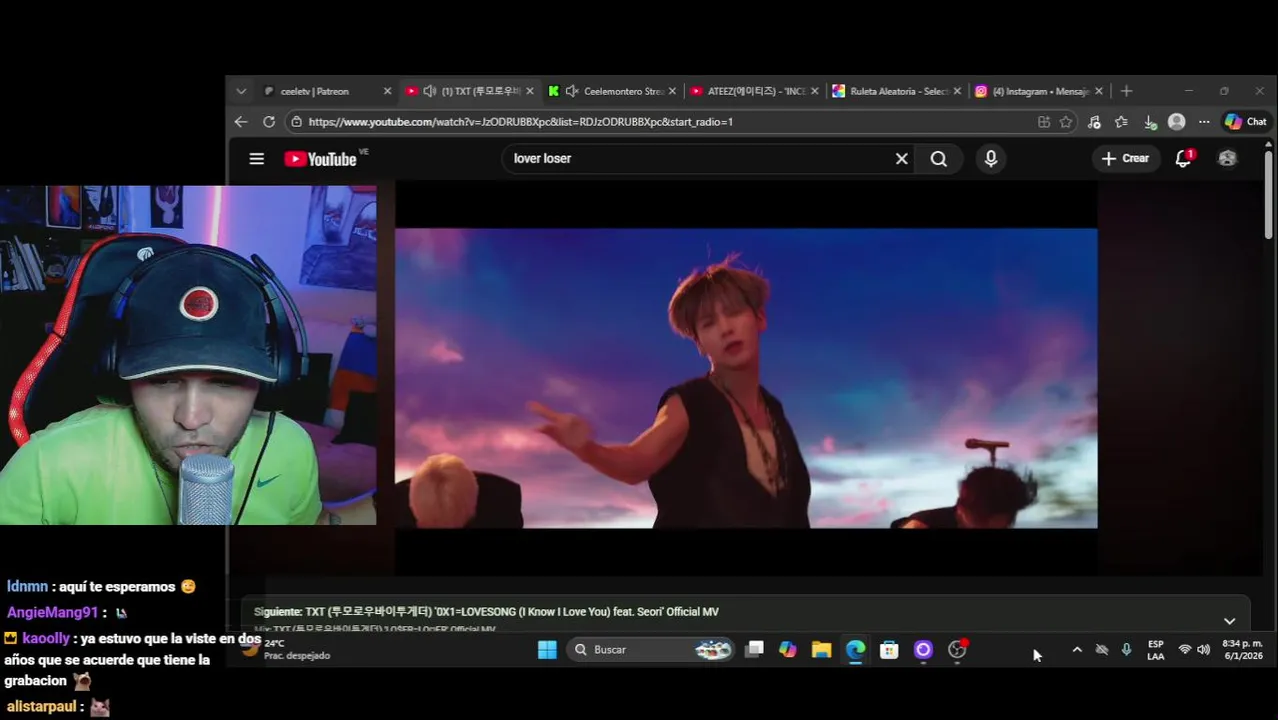Click chat user kaoolly
The height and width of the screenshot is (720, 1278).
pyautogui.click(x=46, y=638)
